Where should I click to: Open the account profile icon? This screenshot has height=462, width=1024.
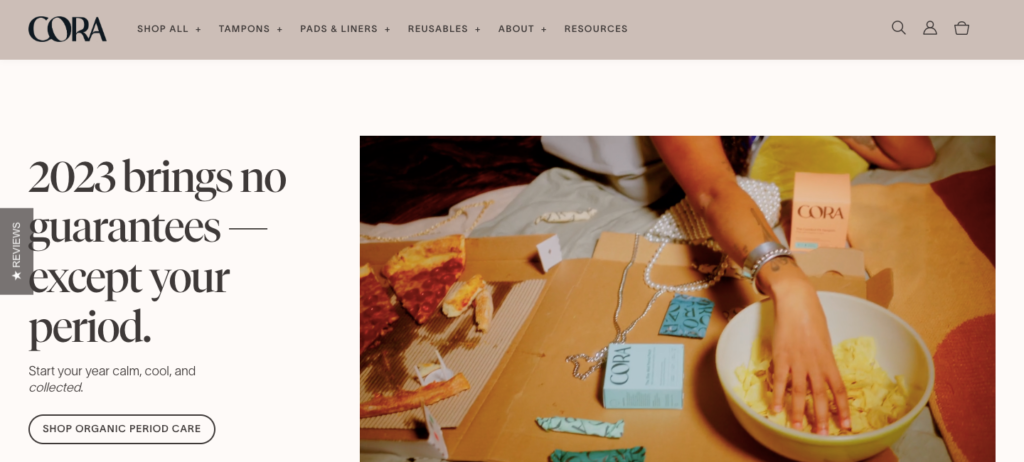click(x=930, y=28)
